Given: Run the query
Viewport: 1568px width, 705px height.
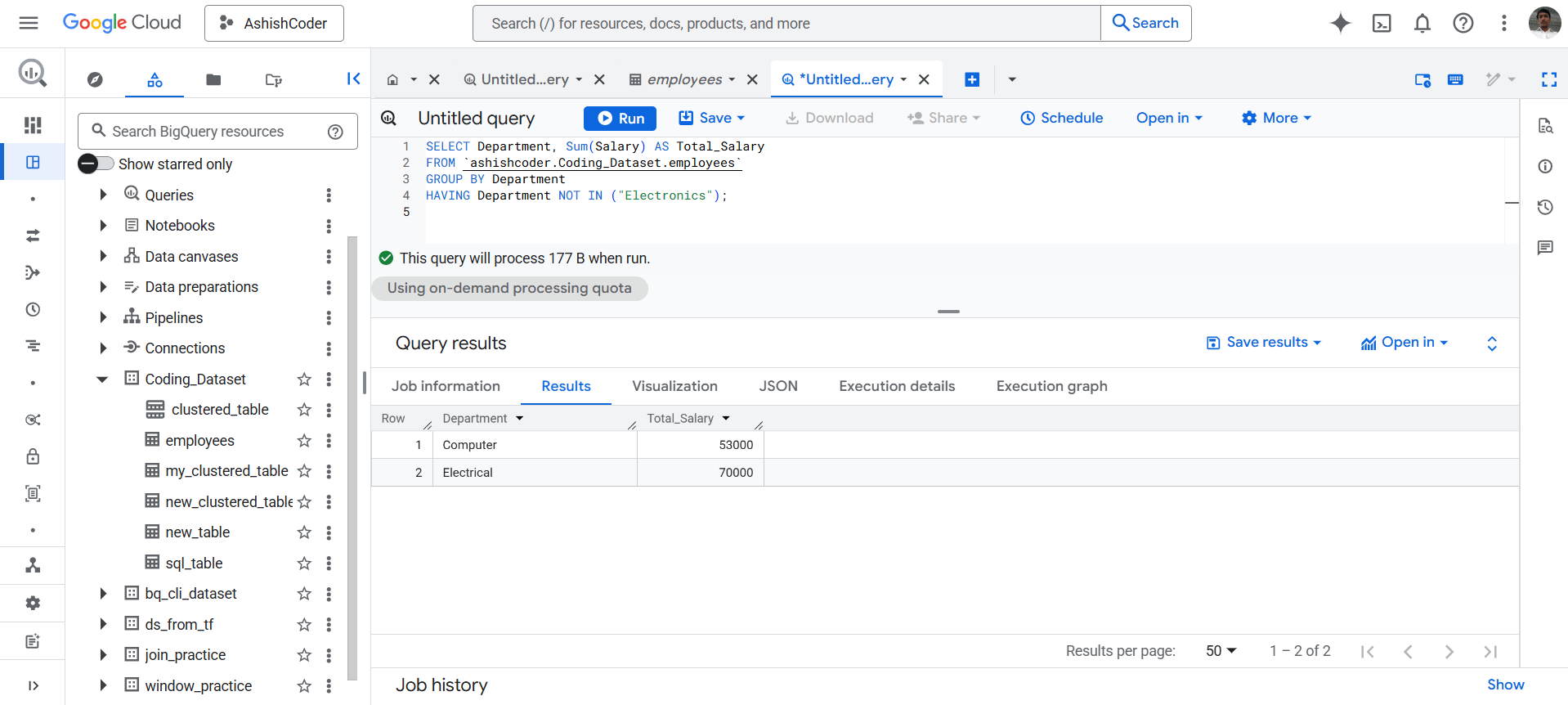Looking at the screenshot, I should [x=620, y=118].
